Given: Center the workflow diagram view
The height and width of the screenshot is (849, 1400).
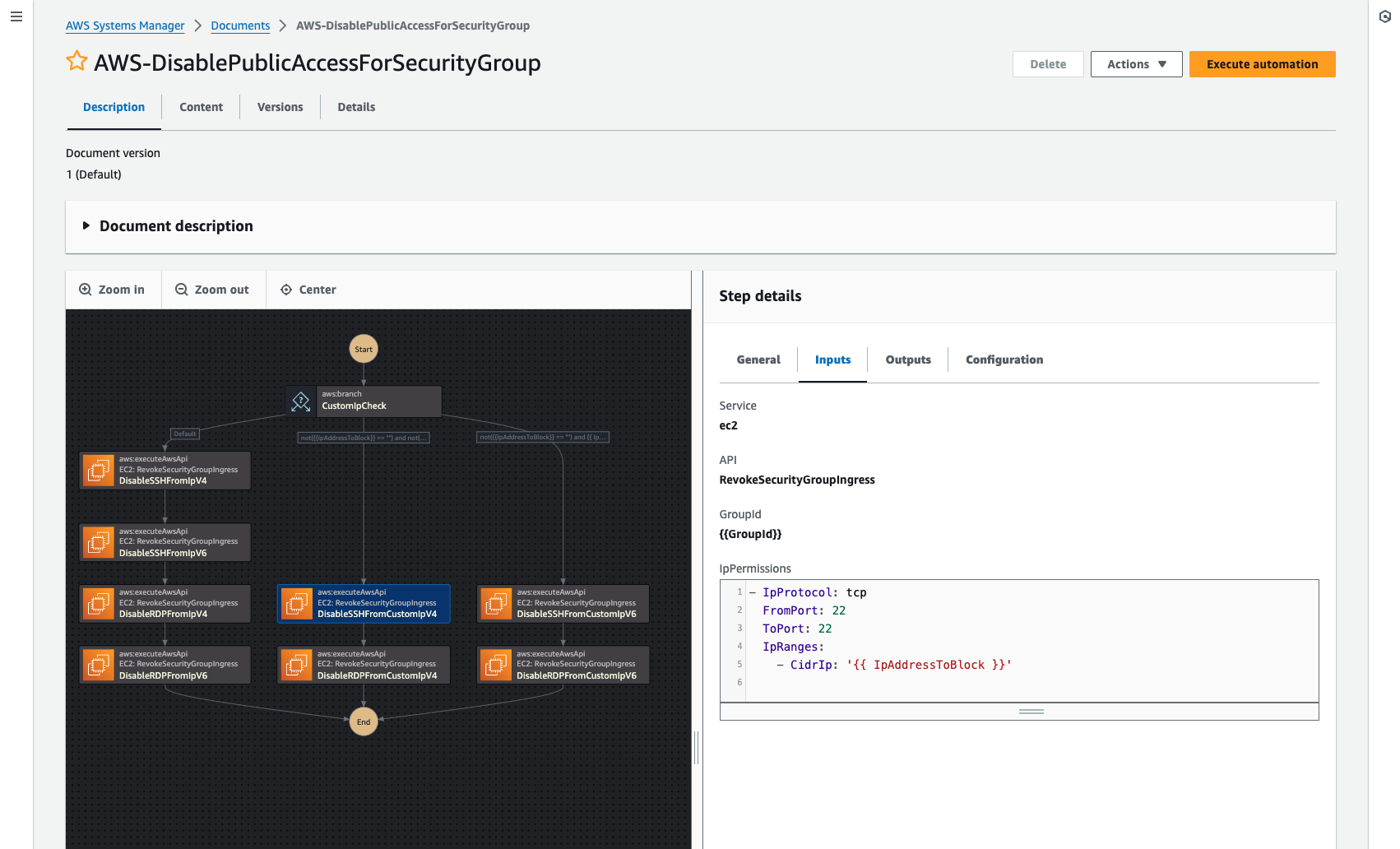Looking at the screenshot, I should 308,290.
